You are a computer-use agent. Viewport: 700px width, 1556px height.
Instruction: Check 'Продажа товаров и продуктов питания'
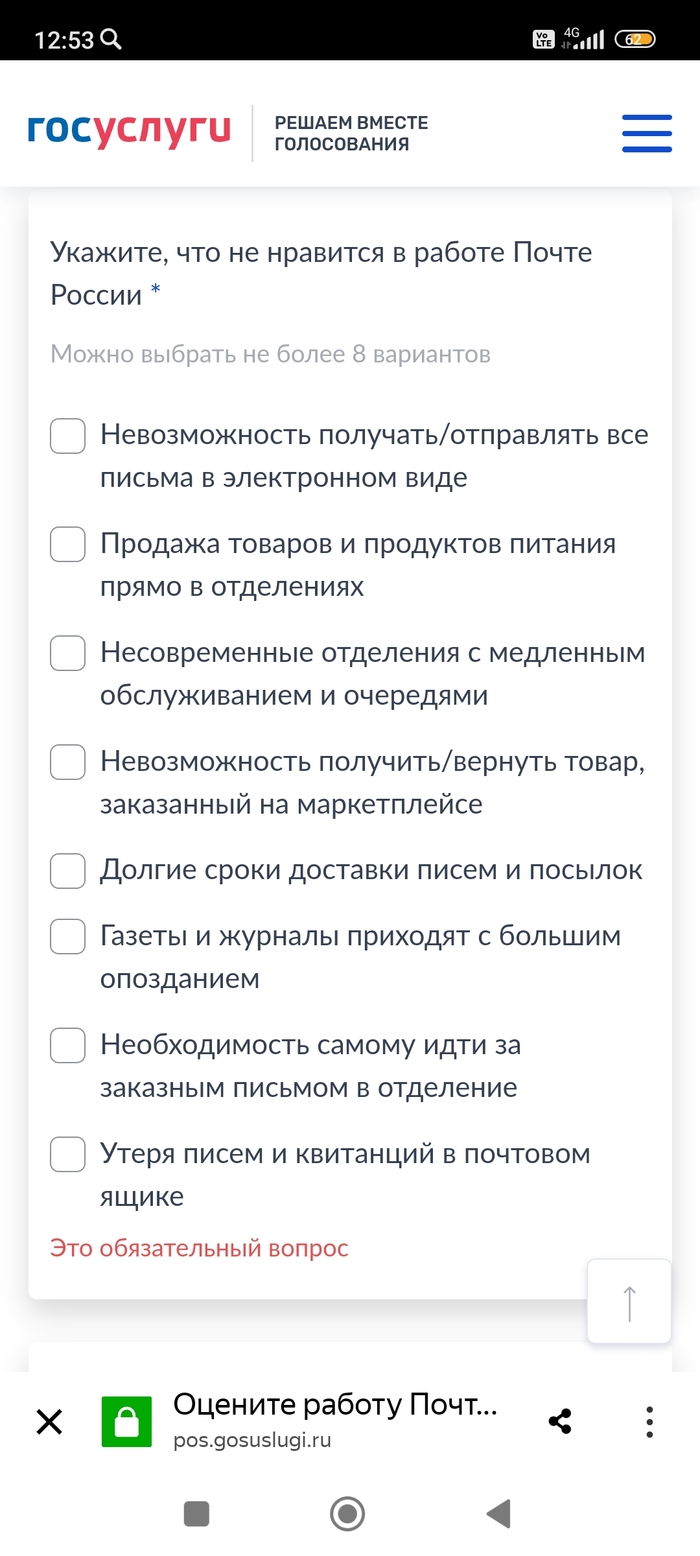tap(68, 545)
